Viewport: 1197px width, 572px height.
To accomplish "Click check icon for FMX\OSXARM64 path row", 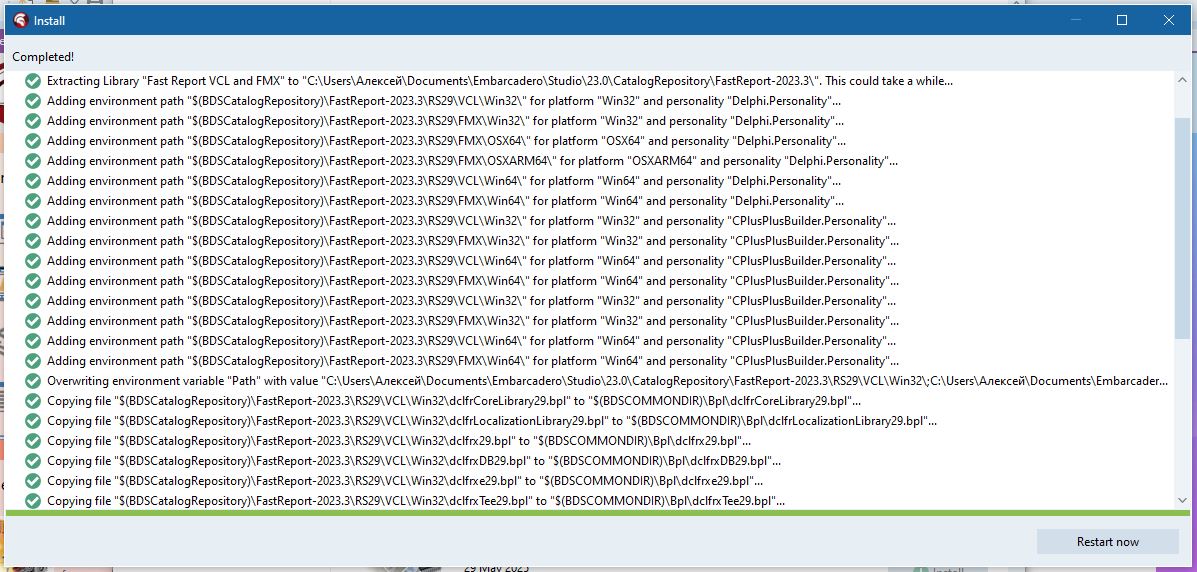I will [32, 161].
